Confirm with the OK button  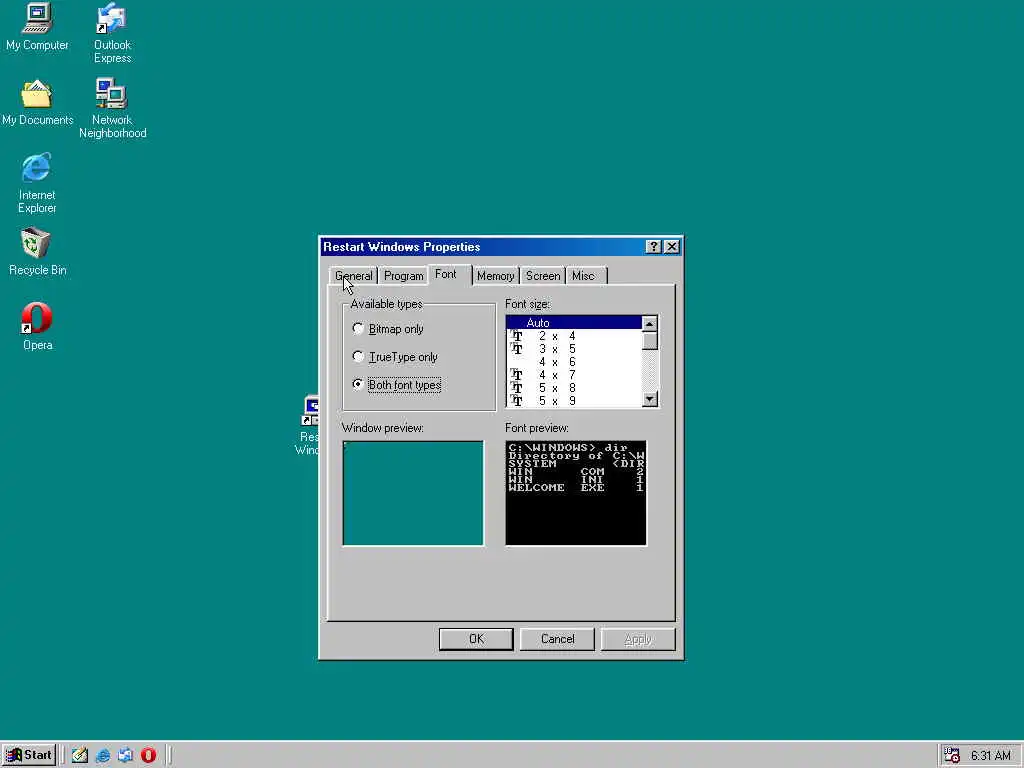point(476,639)
